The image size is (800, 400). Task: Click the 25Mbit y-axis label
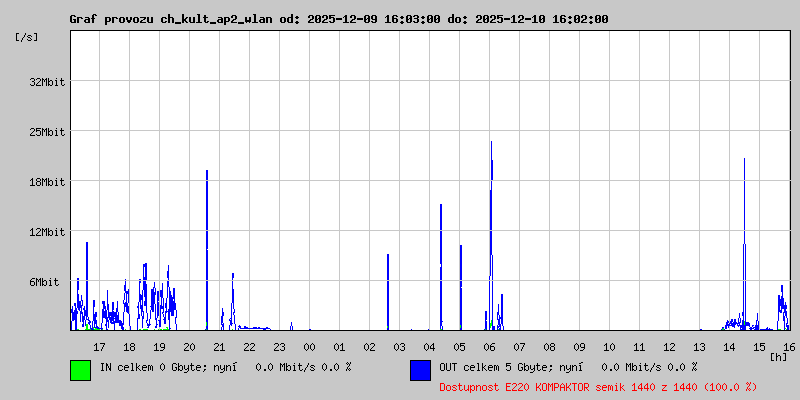[47, 132]
